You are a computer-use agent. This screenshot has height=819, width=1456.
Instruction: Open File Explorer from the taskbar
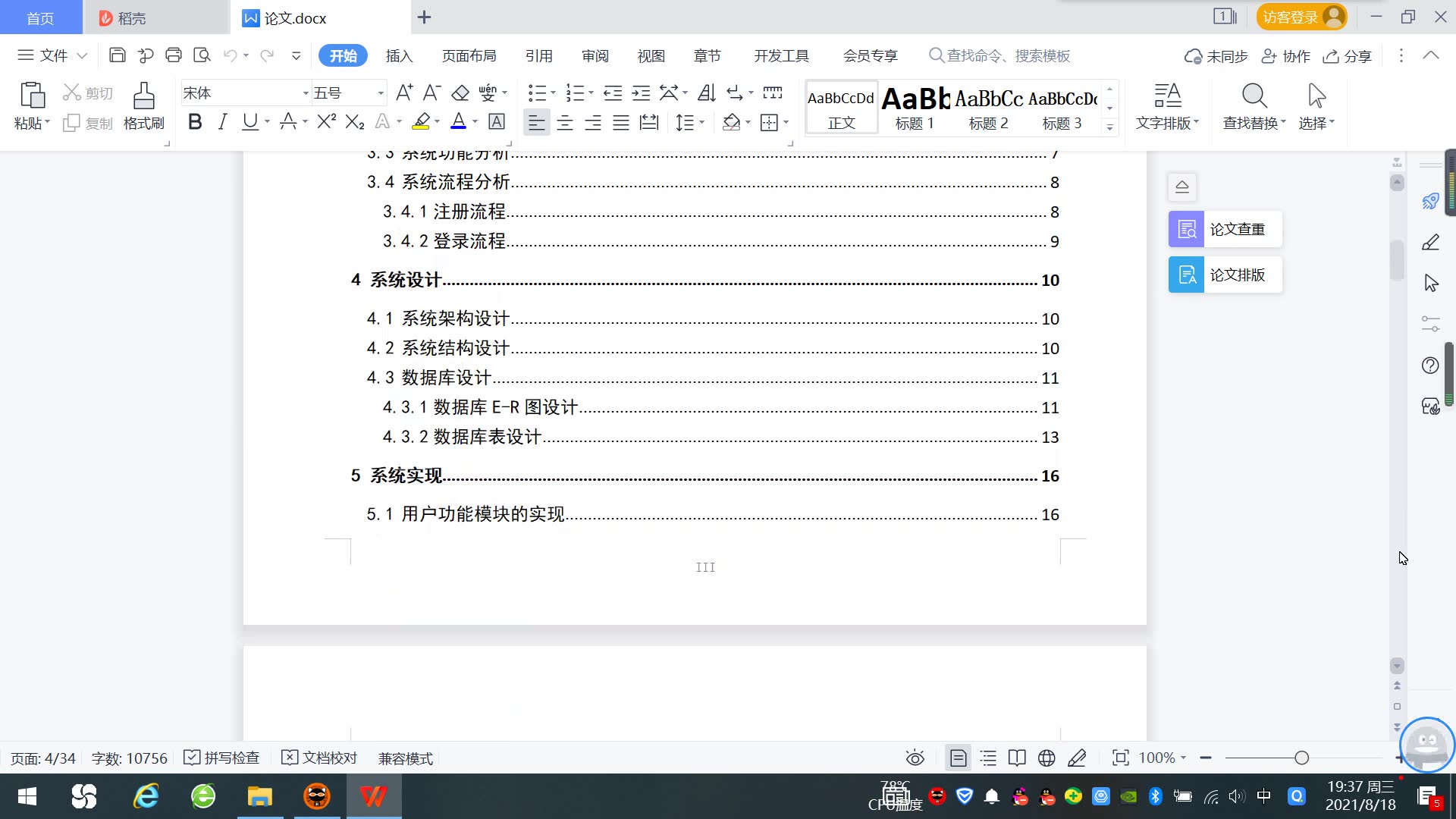coord(259,796)
